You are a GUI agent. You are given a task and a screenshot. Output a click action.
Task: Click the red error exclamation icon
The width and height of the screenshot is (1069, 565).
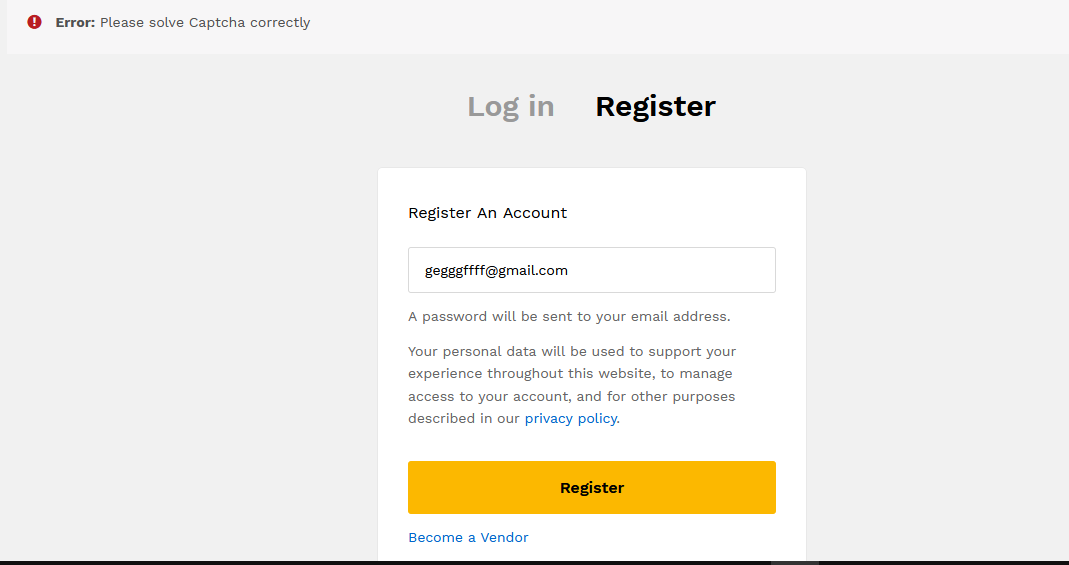coord(34,22)
